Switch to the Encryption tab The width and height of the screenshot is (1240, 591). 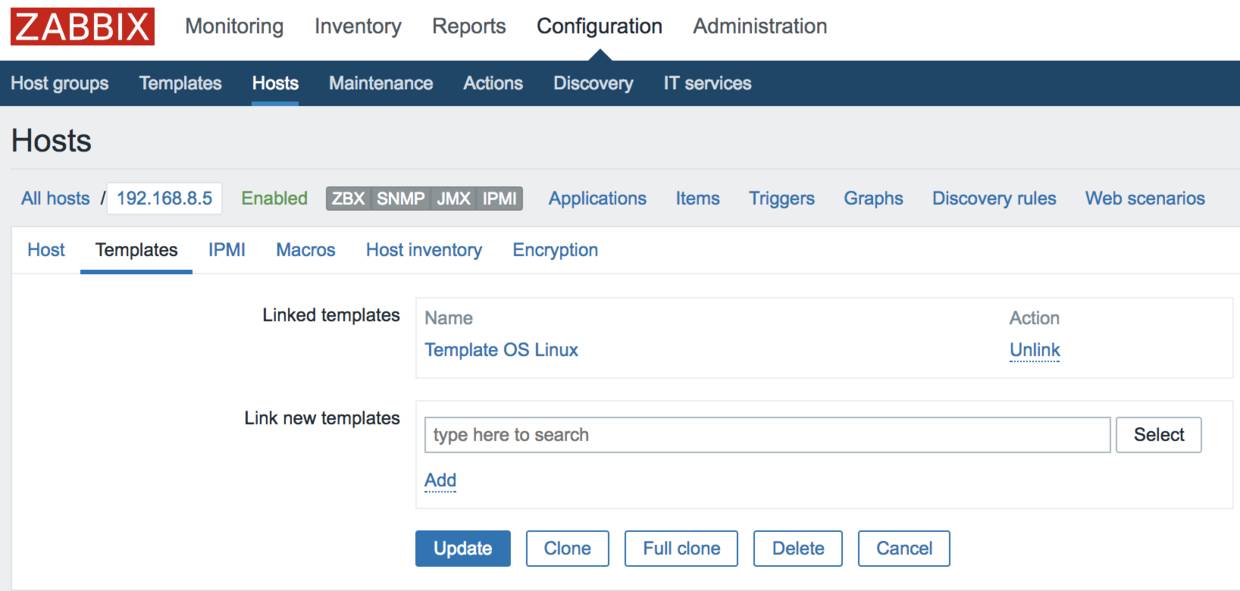(555, 250)
